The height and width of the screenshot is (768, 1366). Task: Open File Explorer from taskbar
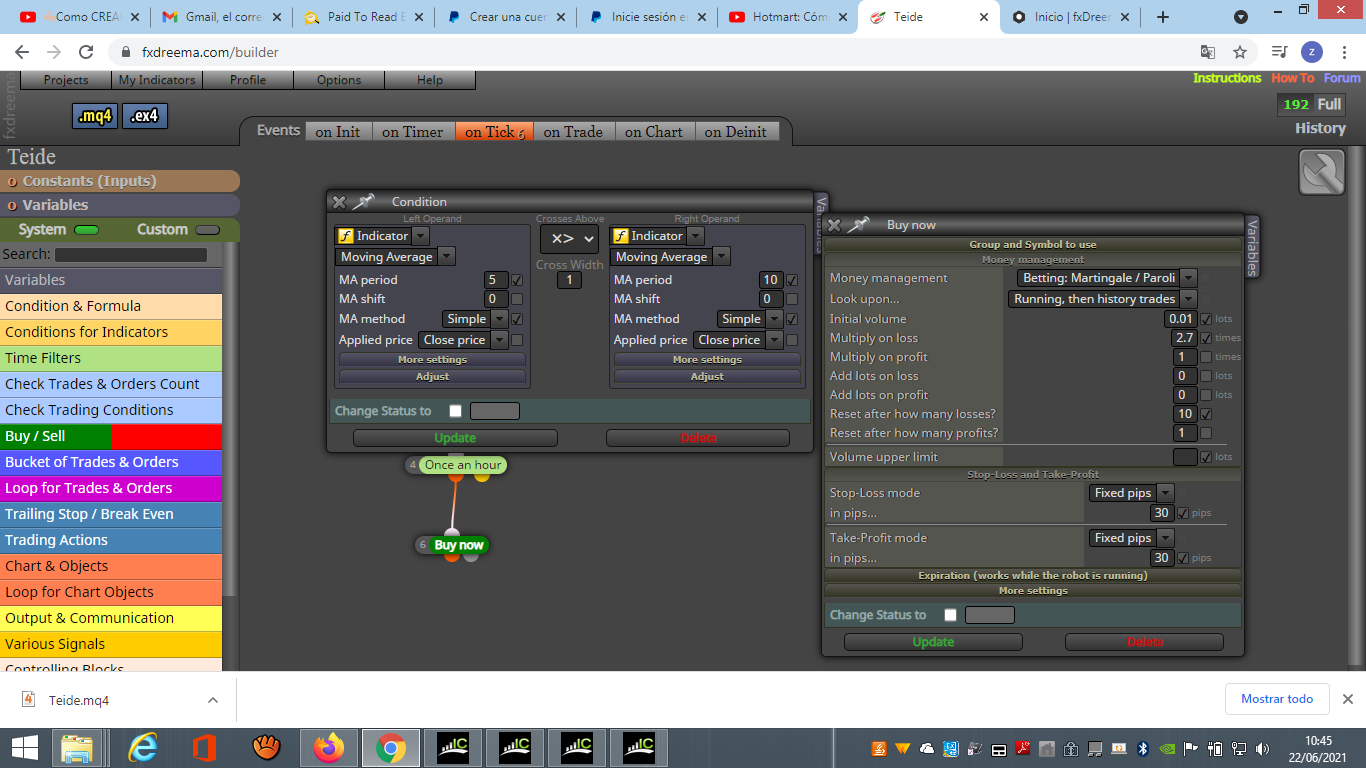click(x=78, y=747)
